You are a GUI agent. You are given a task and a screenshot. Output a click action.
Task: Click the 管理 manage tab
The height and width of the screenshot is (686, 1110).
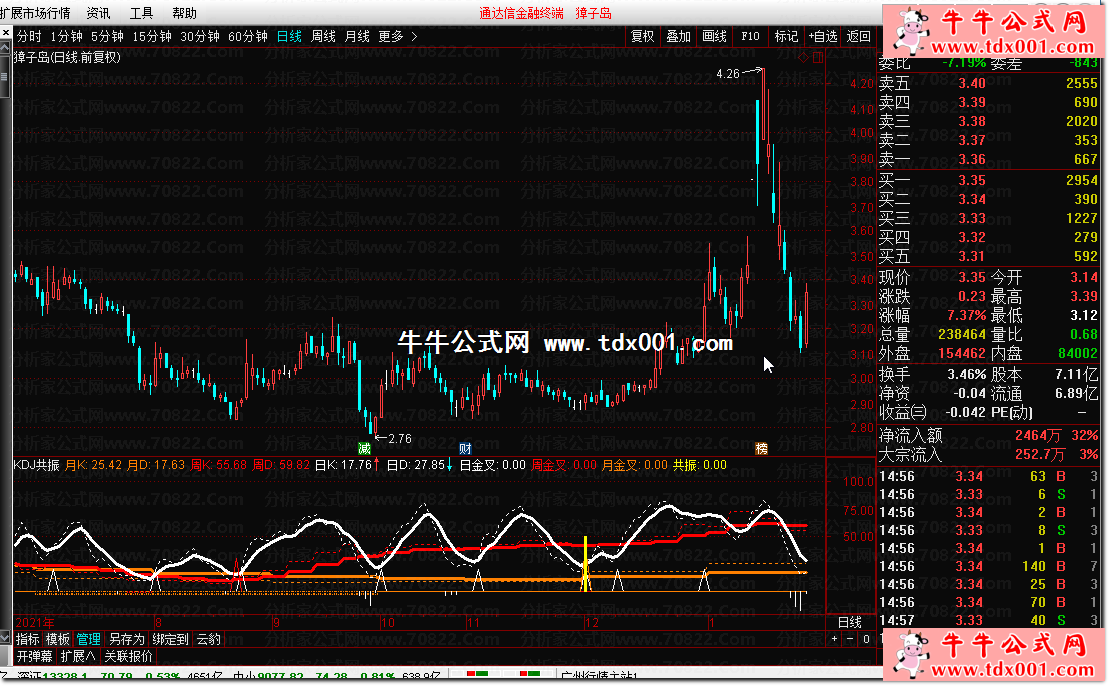[88, 639]
